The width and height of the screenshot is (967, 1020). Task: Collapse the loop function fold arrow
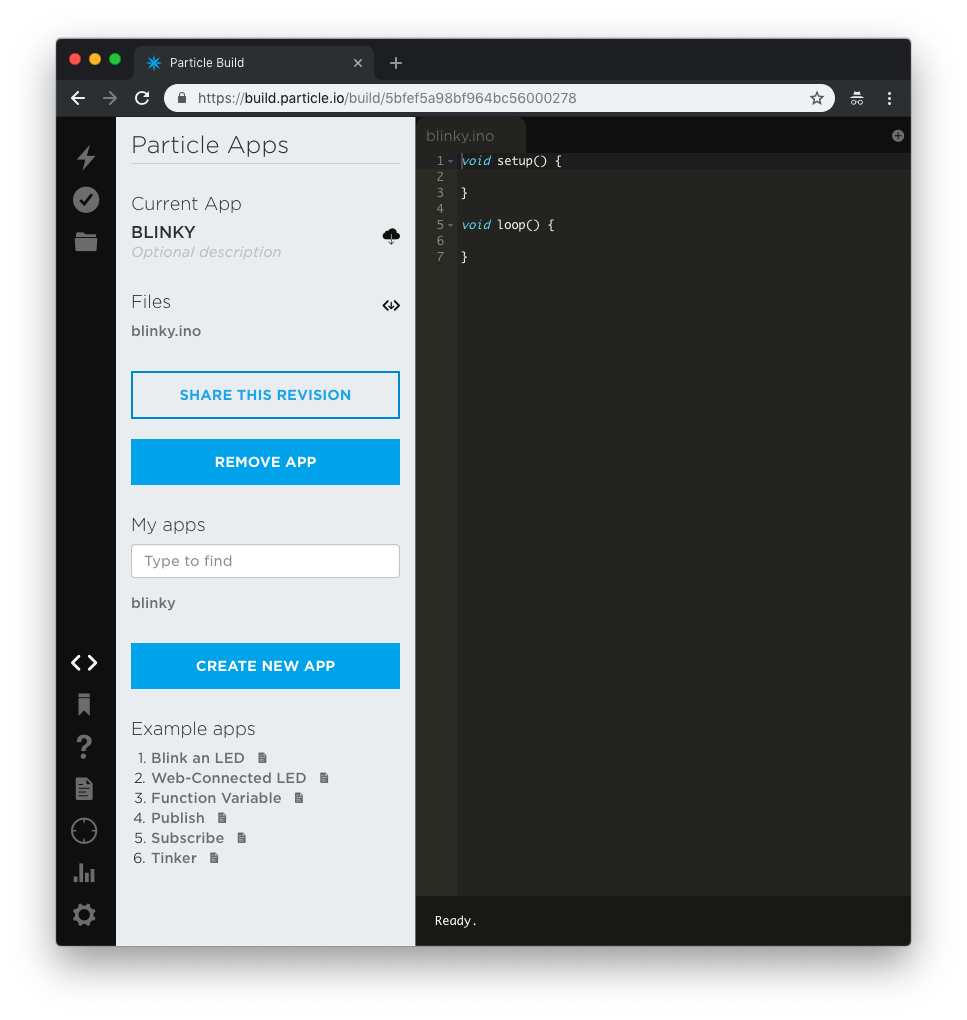pyautogui.click(x=451, y=225)
